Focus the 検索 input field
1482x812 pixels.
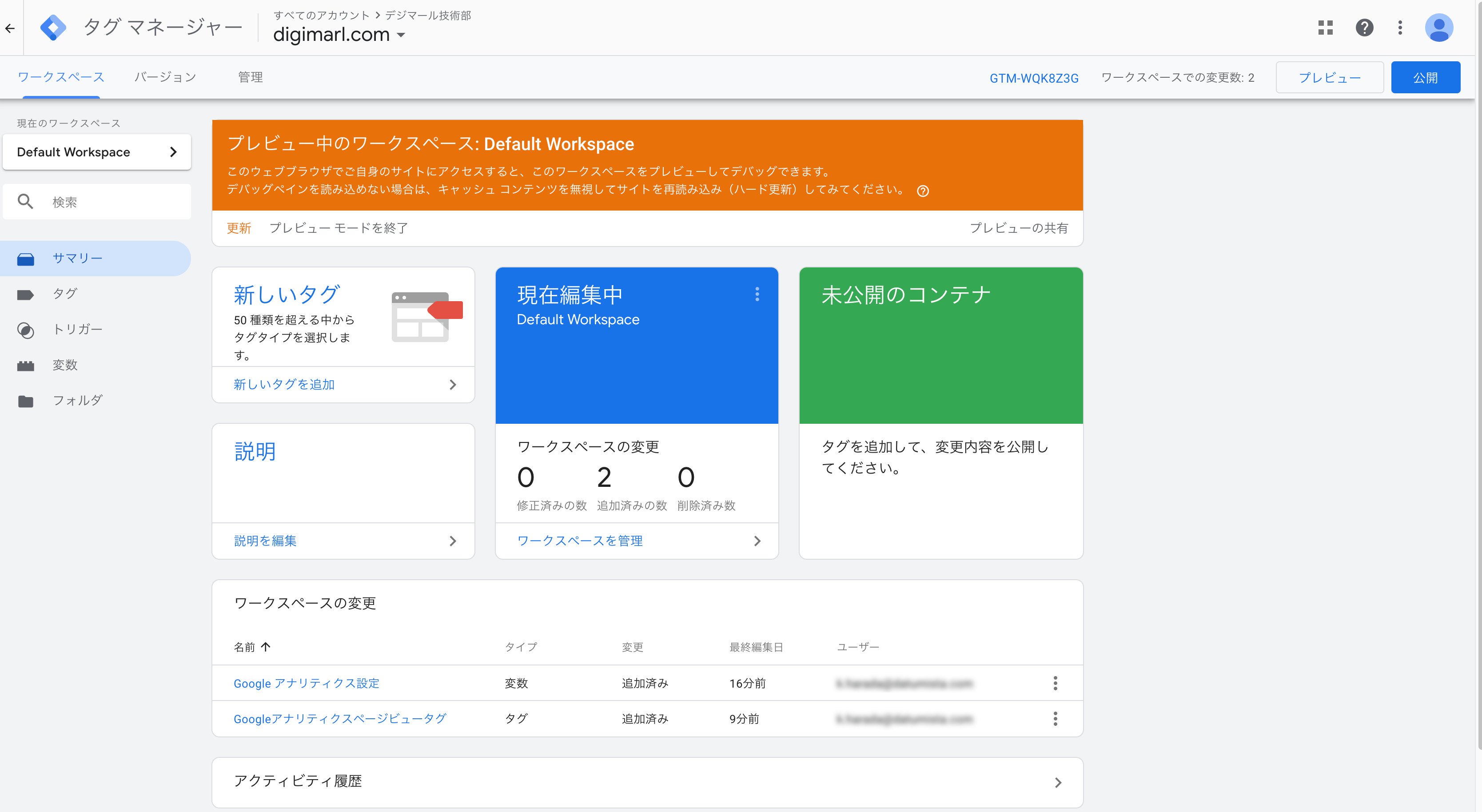(x=97, y=202)
